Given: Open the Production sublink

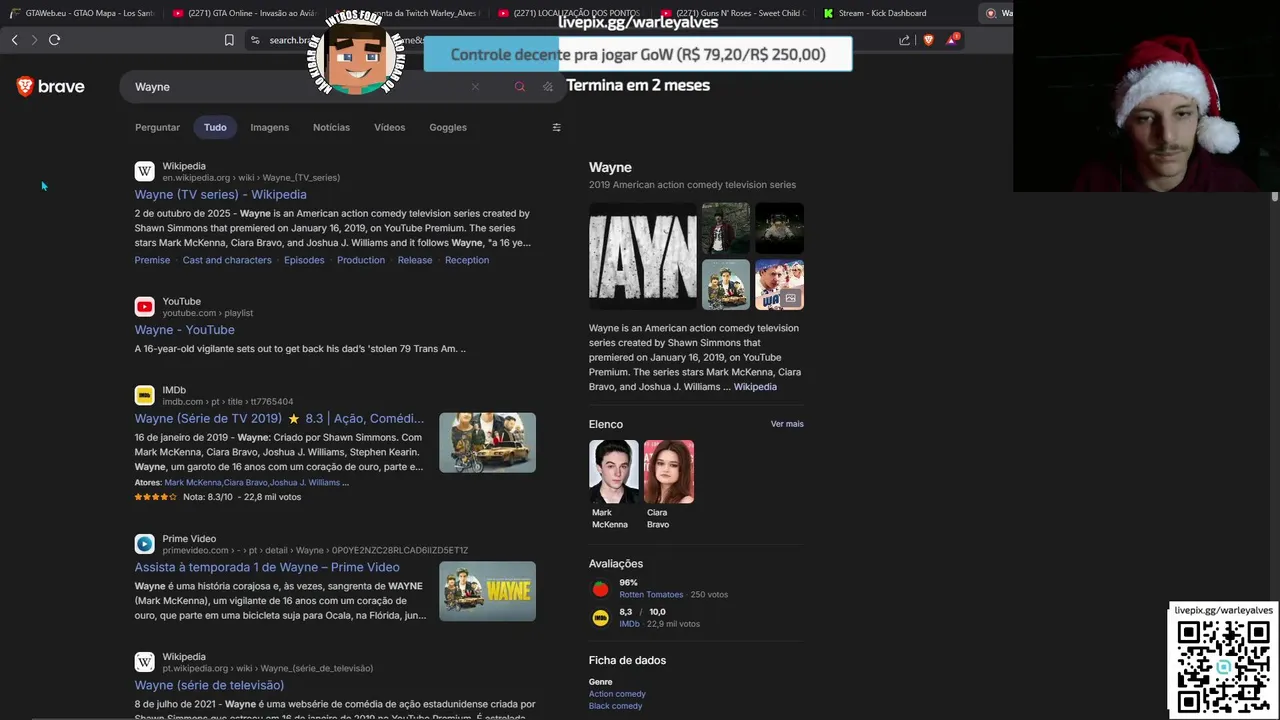Looking at the screenshot, I should (x=361, y=260).
